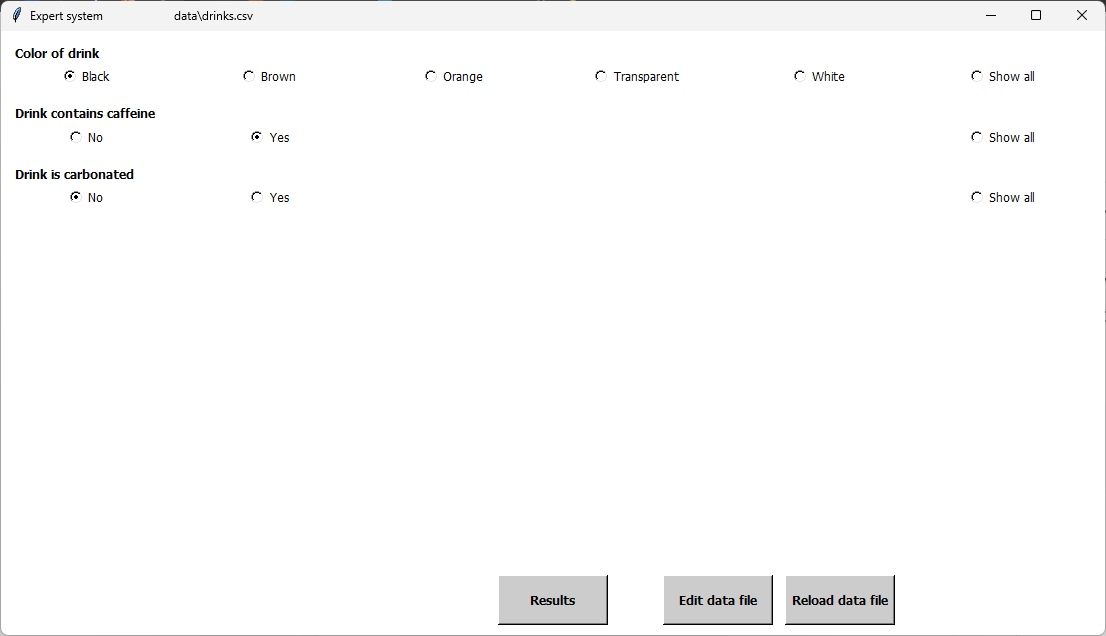1106x636 pixels.
Task: Open Edit data file
Action: [717, 599]
